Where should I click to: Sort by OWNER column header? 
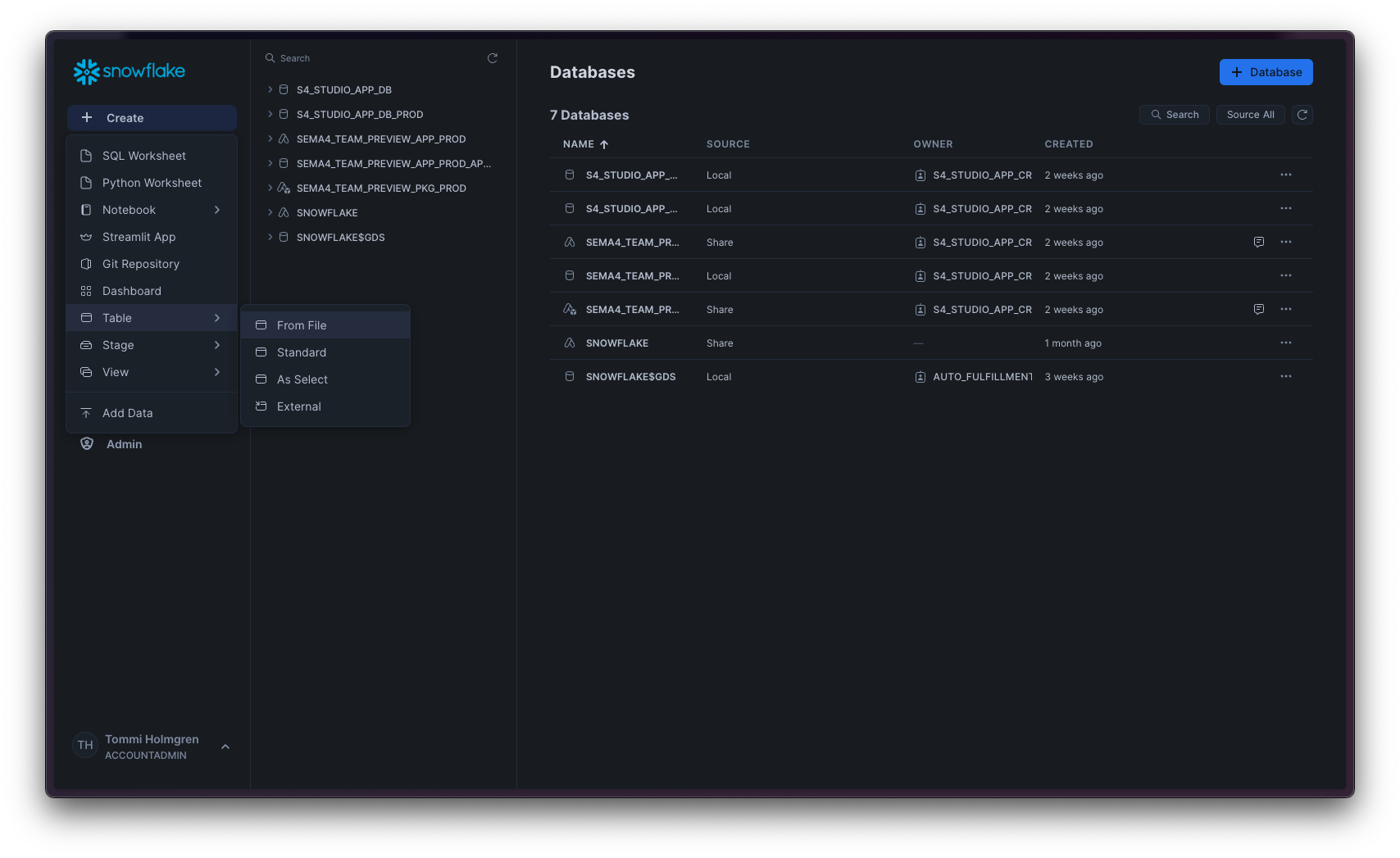coord(933,144)
